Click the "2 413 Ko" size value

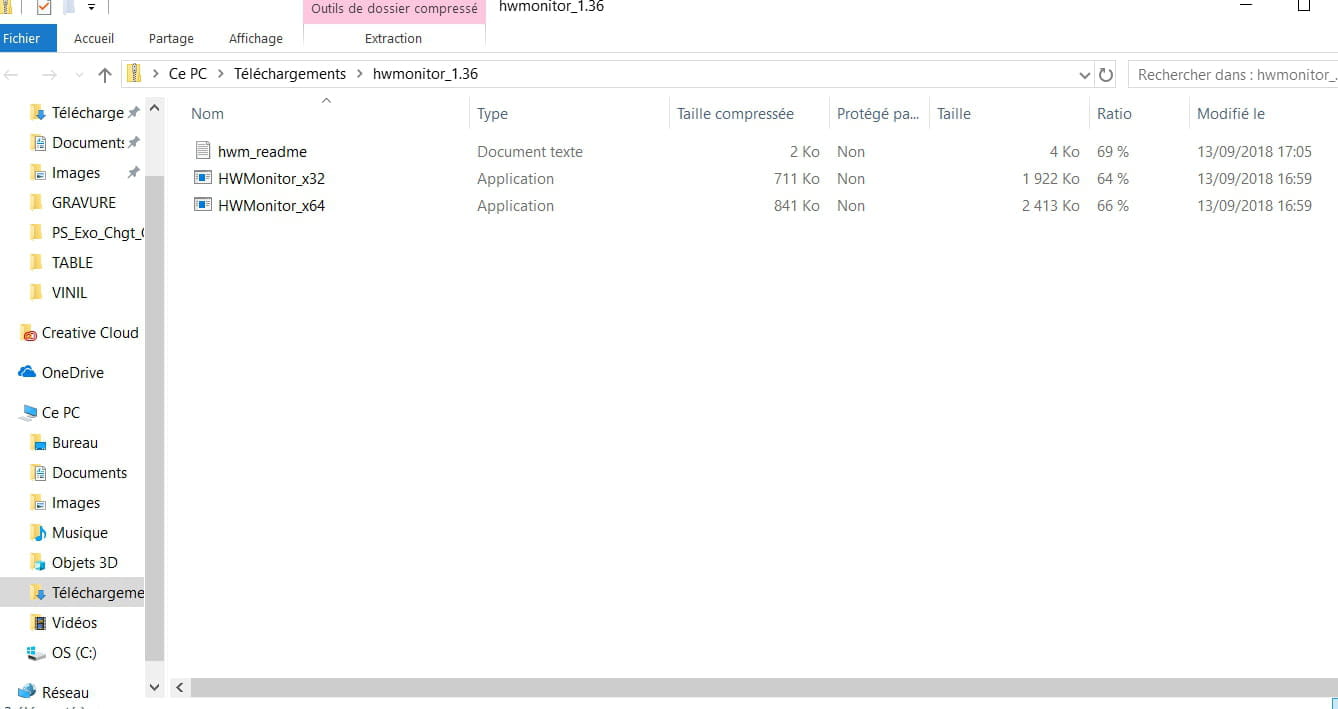(x=1051, y=206)
